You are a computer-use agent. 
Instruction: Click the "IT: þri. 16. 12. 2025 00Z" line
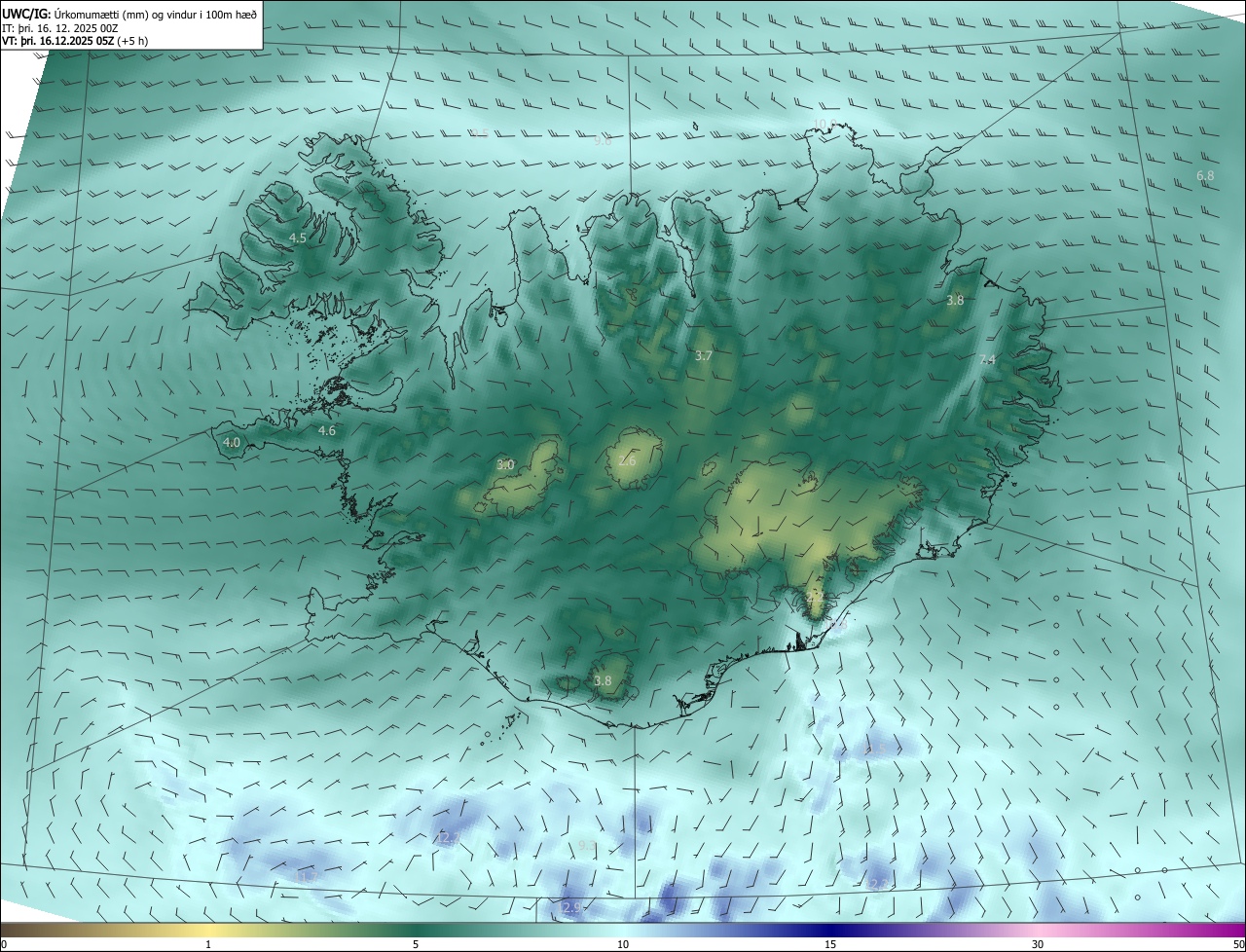click(x=60, y=27)
